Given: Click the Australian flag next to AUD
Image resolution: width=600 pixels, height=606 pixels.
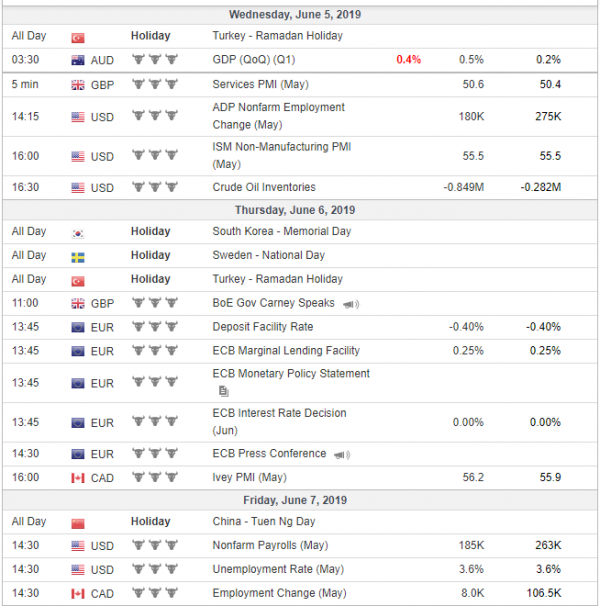Looking at the screenshot, I should [x=78, y=60].
